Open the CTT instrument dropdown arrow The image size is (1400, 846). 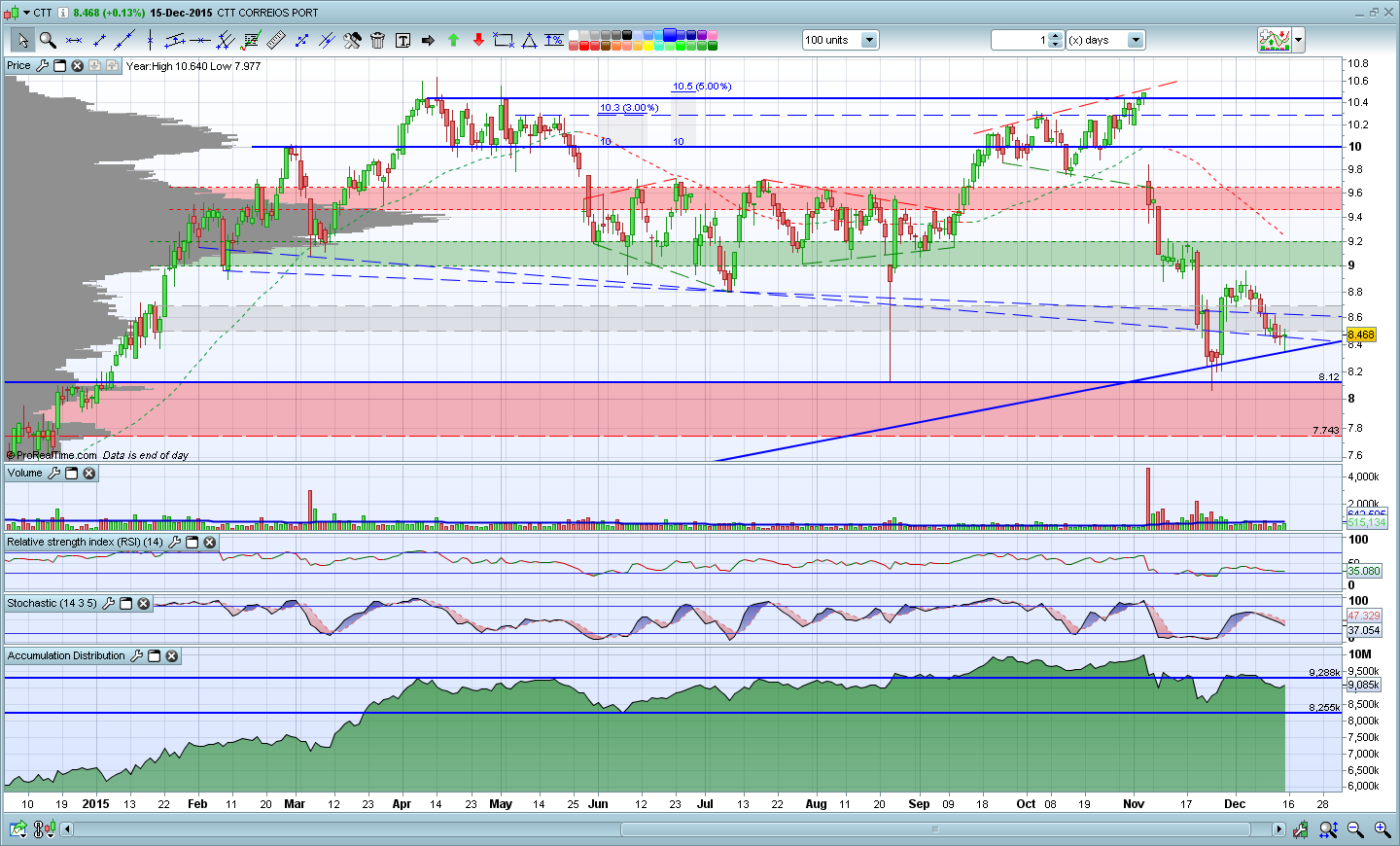(26, 13)
